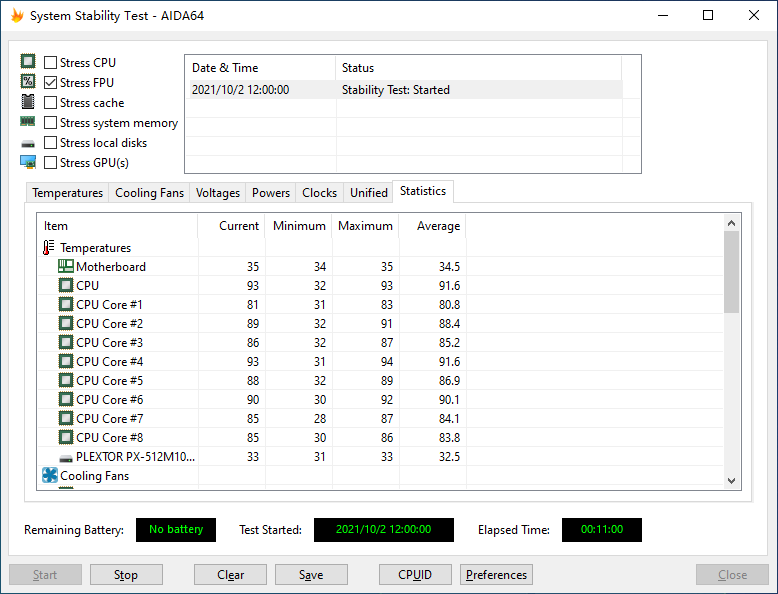Uncheck the Stress FPU checkbox

point(50,82)
